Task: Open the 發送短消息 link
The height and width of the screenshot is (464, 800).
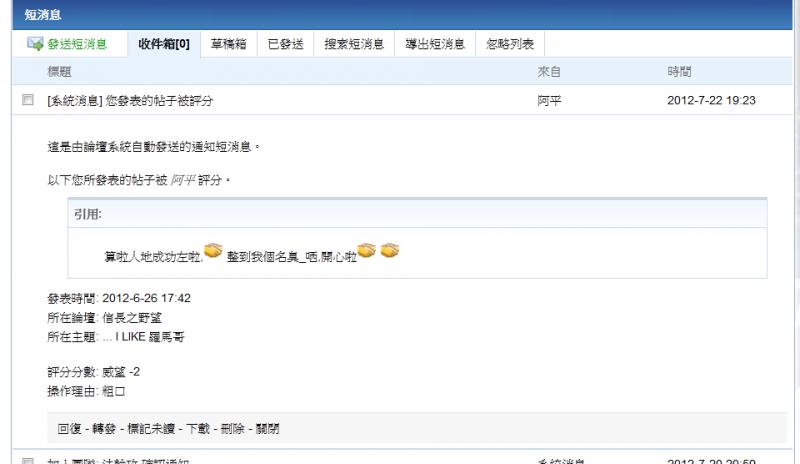Action: [78, 44]
